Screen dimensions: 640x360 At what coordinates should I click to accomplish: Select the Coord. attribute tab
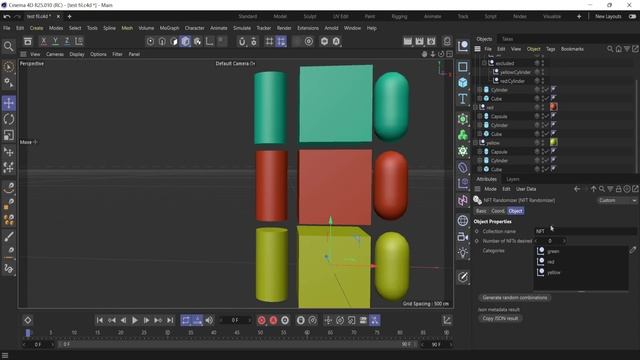click(498, 211)
